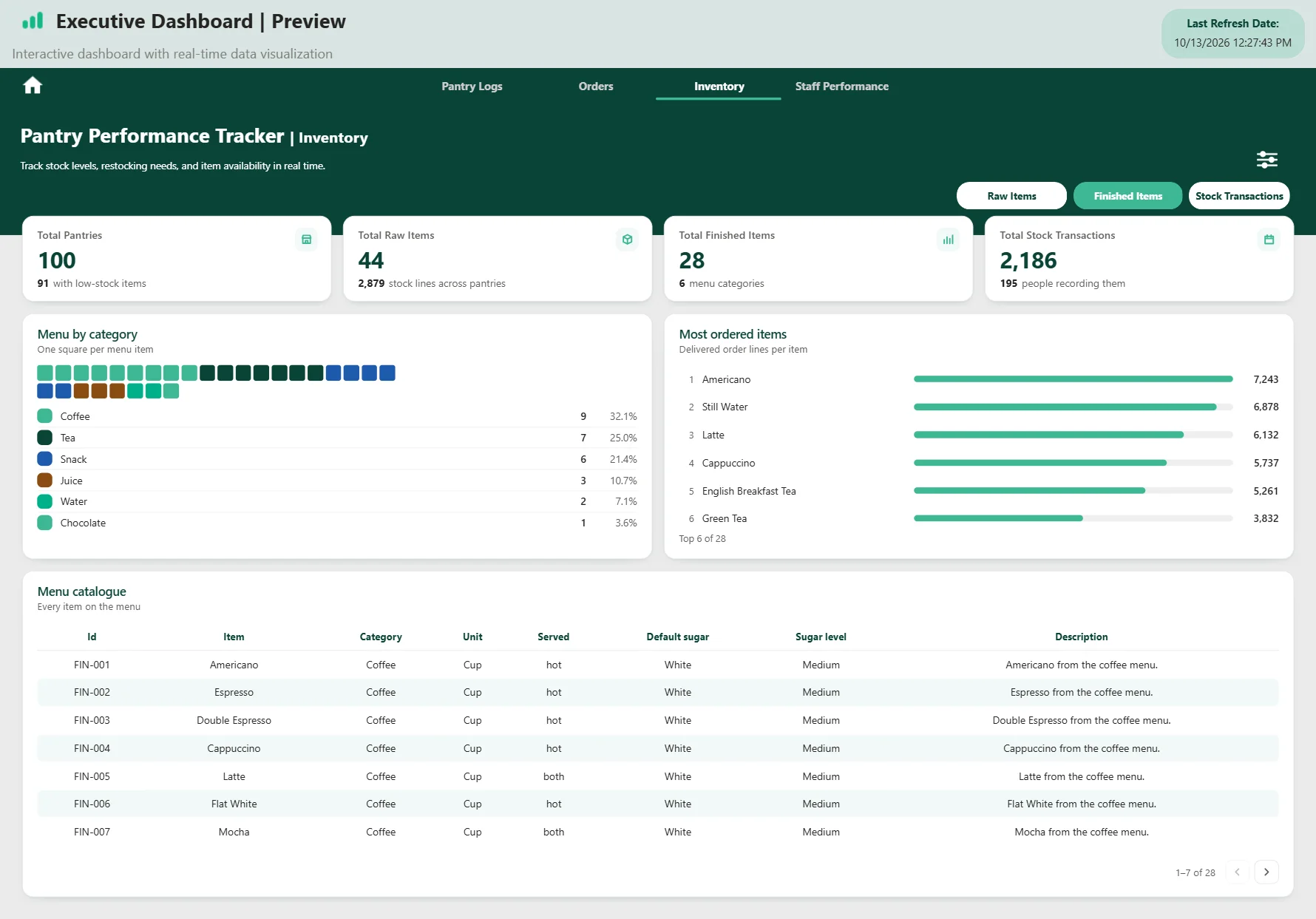The height and width of the screenshot is (919, 1316).
Task: Click 'Latte from the coffee menu.' description
Action: pyautogui.click(x=1081, y=776)
